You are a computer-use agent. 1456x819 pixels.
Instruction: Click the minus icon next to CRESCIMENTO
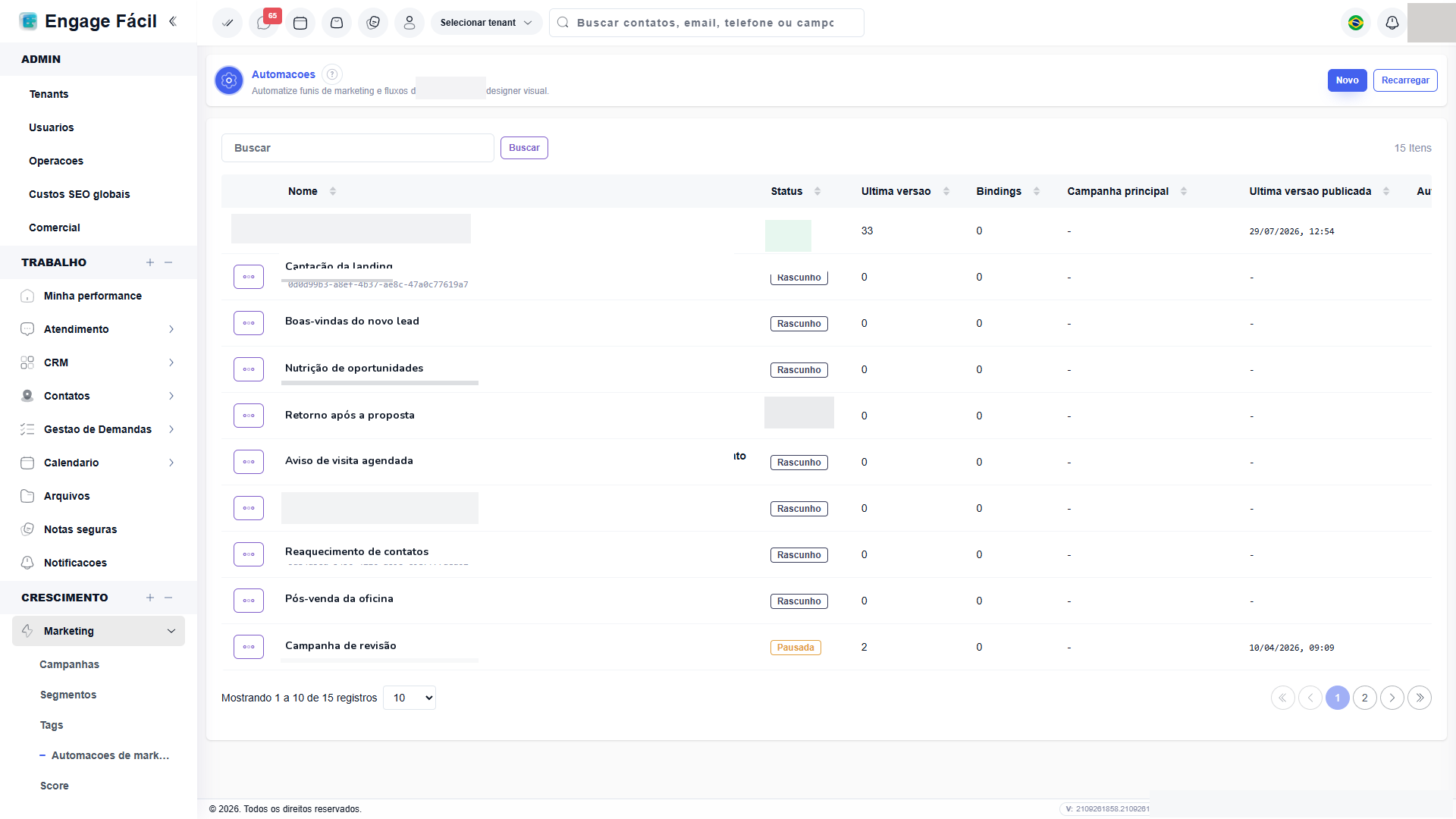(168, 598)
